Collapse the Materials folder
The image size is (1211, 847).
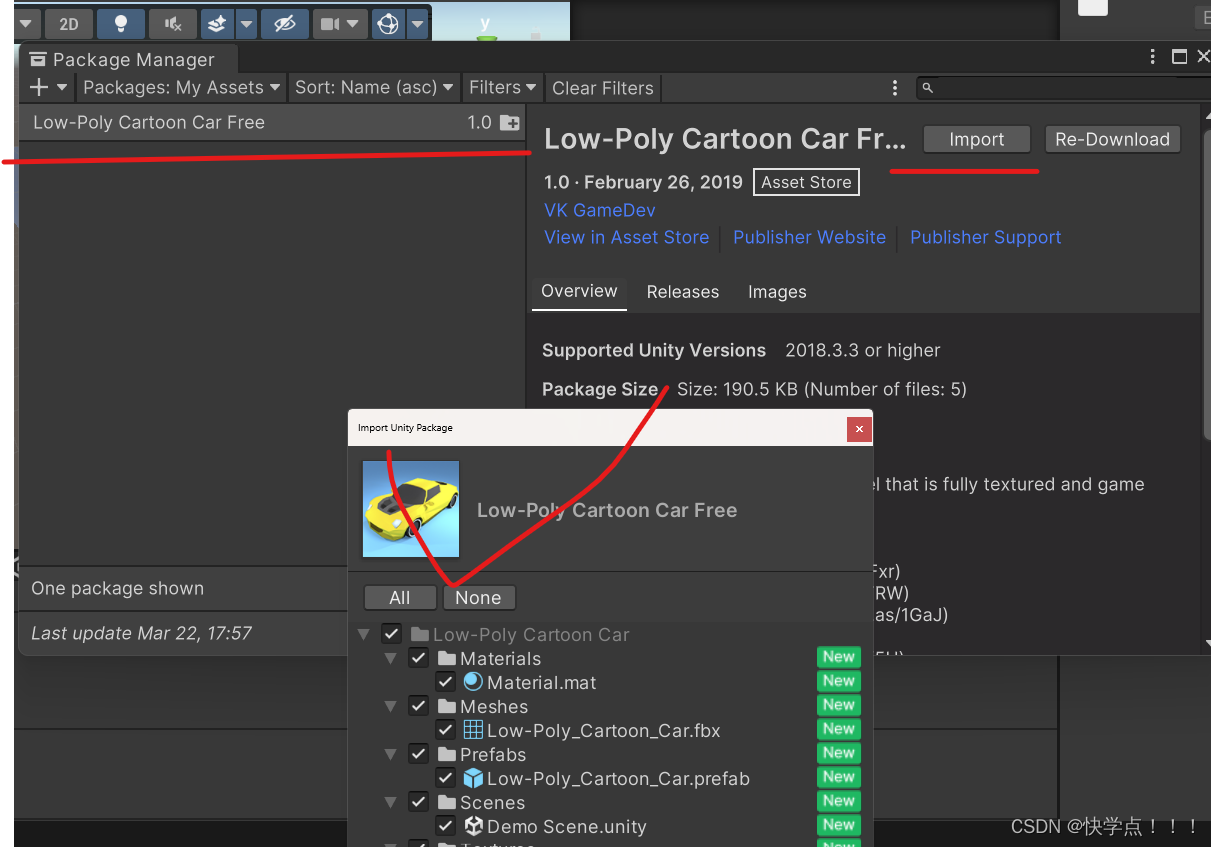tap(391, 658)
